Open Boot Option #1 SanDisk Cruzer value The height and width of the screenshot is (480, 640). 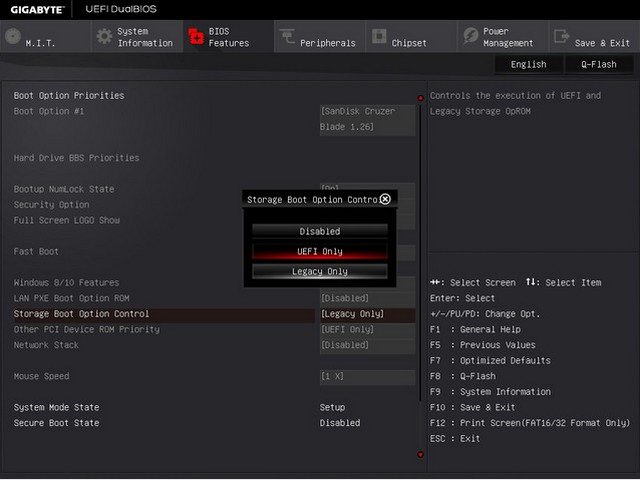click(x=366, y=119)
